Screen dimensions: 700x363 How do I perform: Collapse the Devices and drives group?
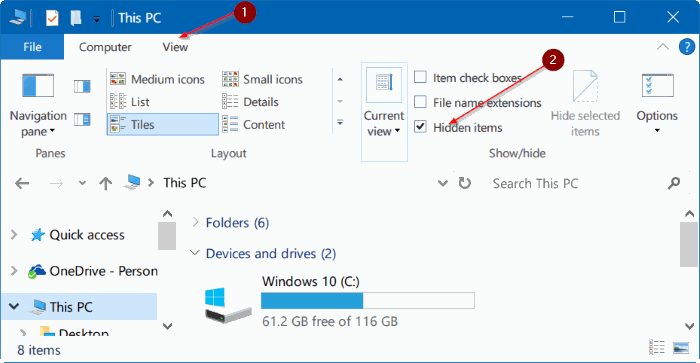coord(195,253)
